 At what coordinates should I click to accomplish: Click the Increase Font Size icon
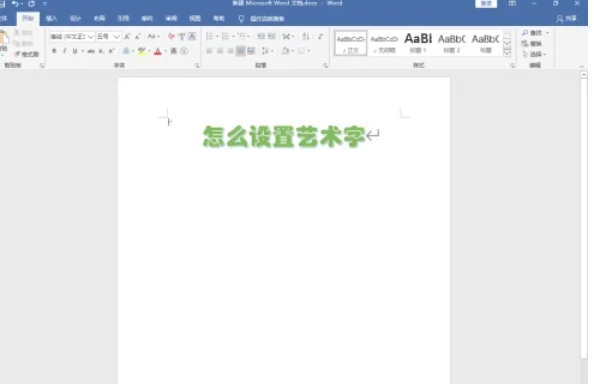pyautogui.click(x=128, y=36)
